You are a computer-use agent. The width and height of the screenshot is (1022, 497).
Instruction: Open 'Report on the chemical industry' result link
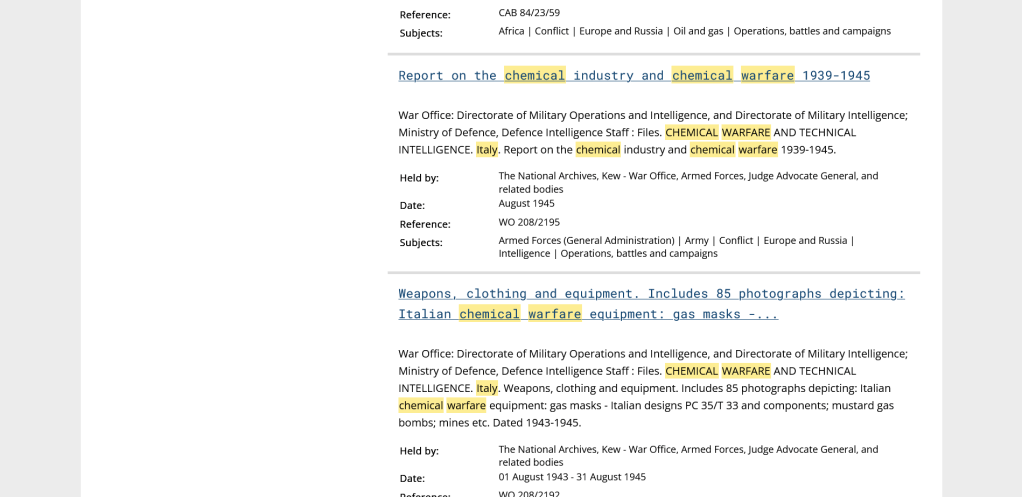pyautogui.click(x=633, y=75)
